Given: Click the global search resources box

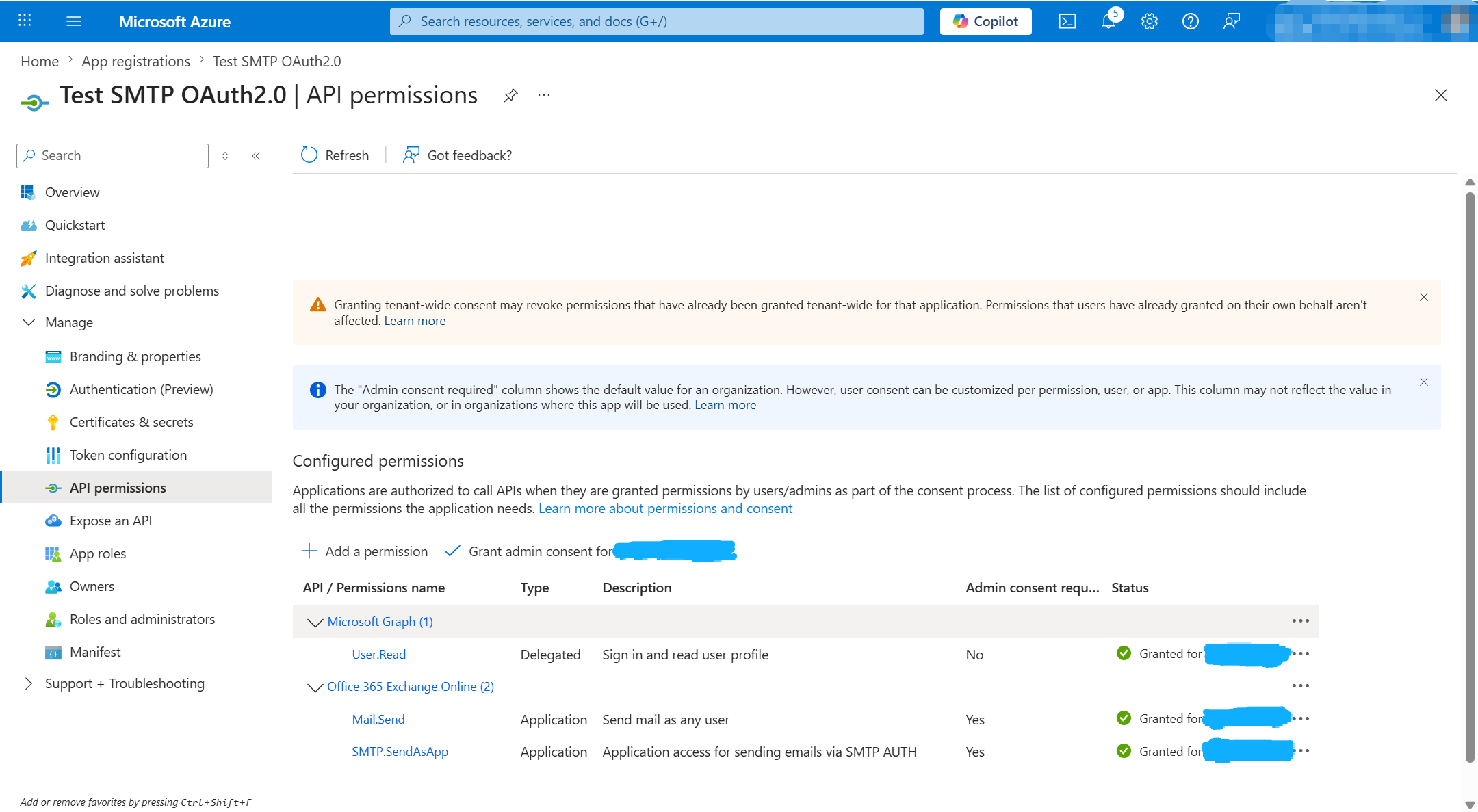Looking at the screenshot, I should (x=657, y=21).
